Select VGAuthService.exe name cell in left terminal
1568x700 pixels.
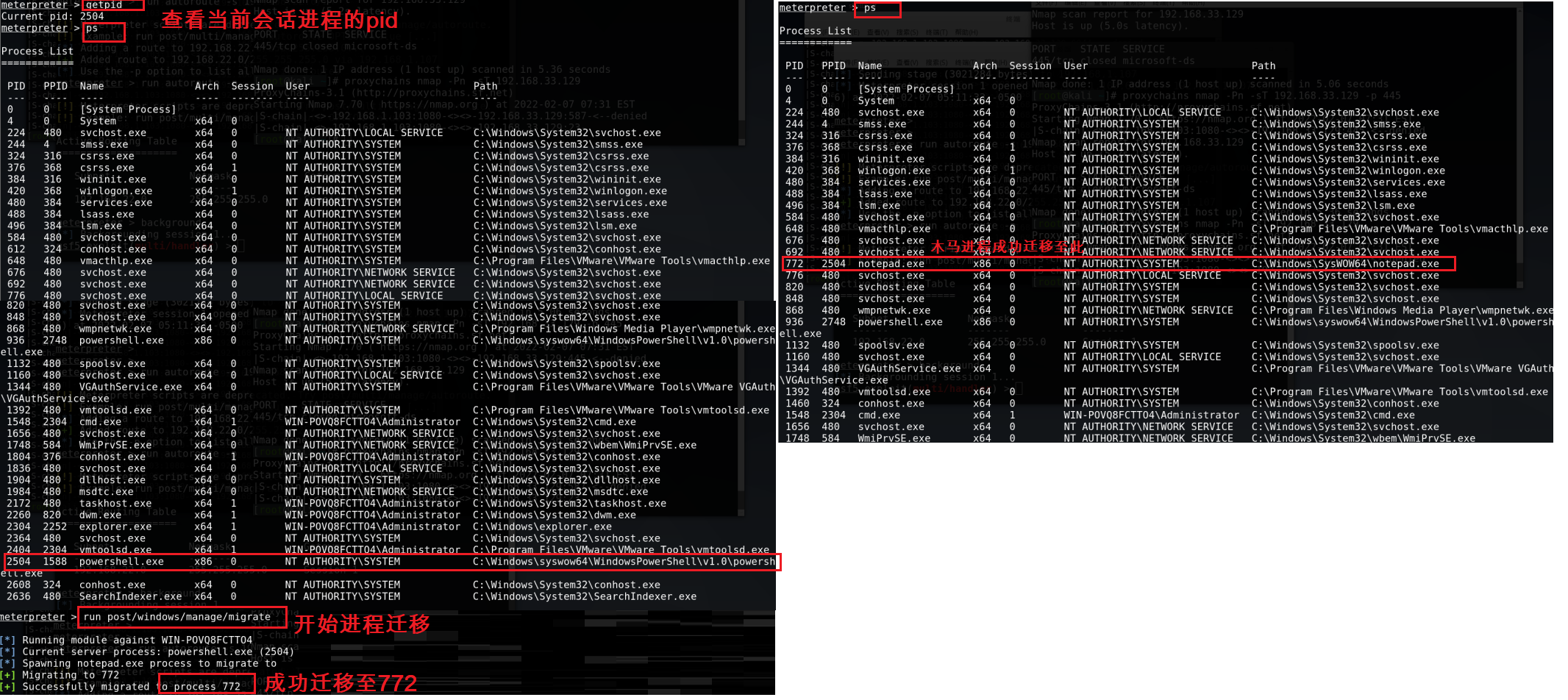[x=131, y=387]
